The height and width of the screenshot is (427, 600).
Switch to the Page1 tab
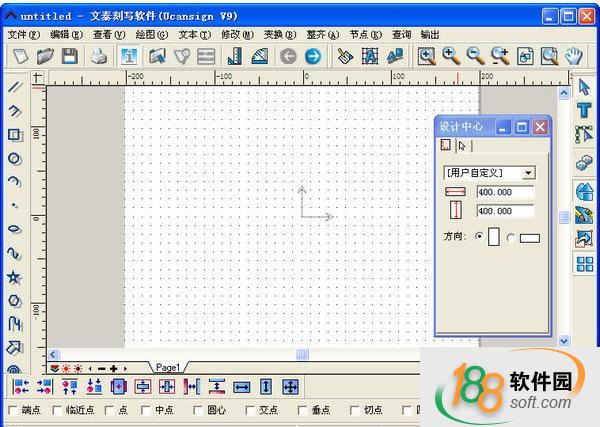[167, 368]
